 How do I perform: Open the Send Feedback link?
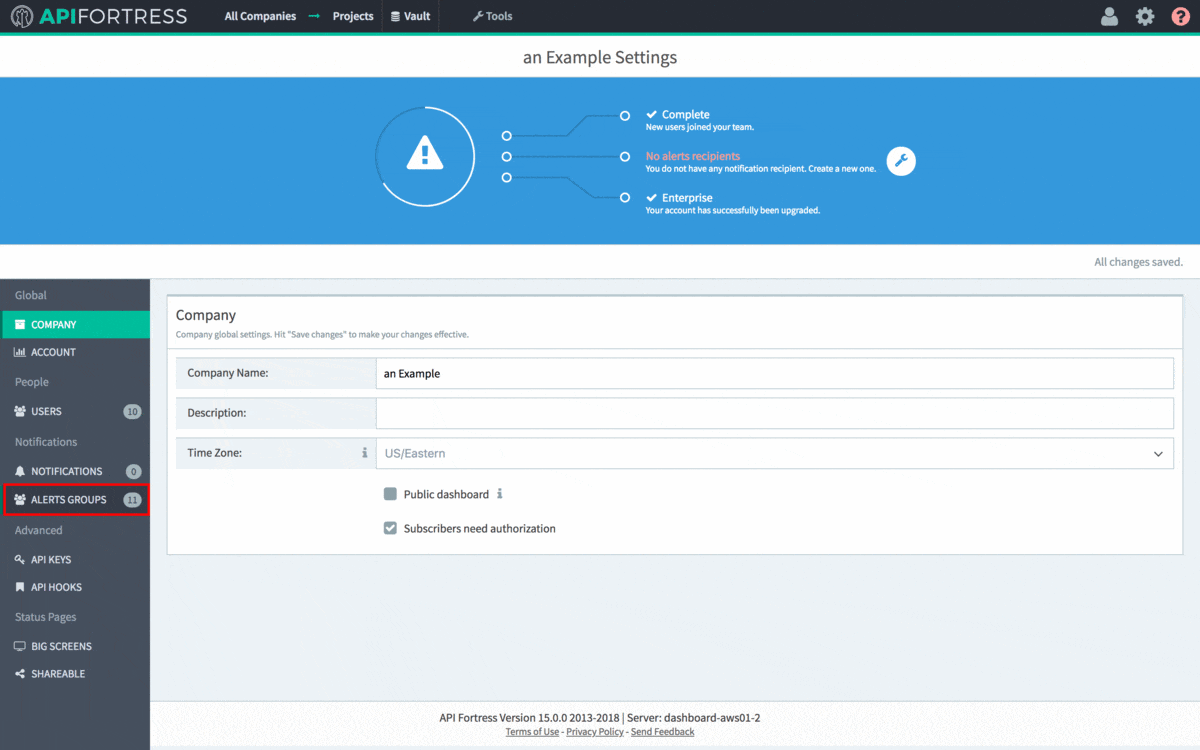tap(662, 732)
